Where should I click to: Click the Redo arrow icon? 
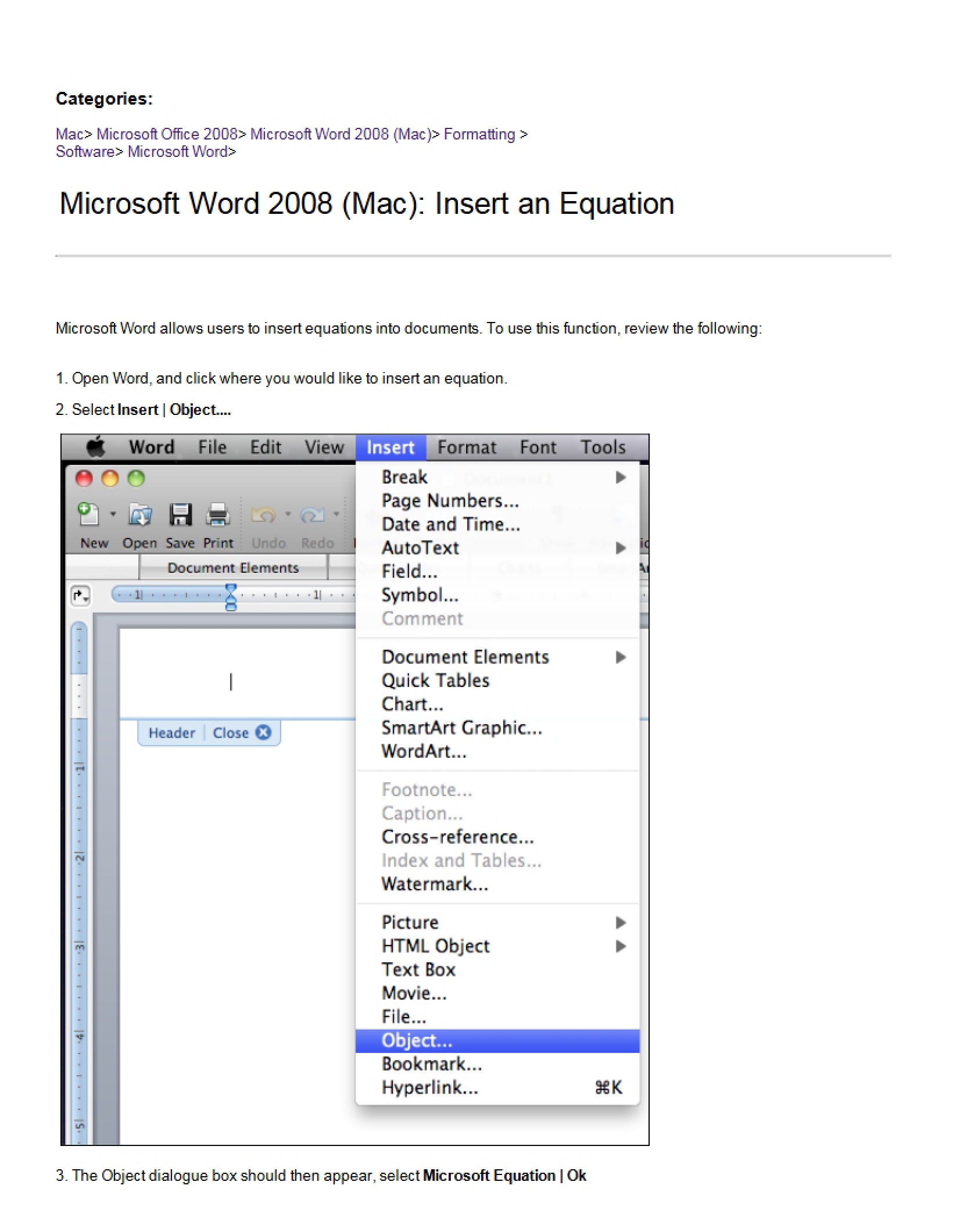click(x=312, y=515)
